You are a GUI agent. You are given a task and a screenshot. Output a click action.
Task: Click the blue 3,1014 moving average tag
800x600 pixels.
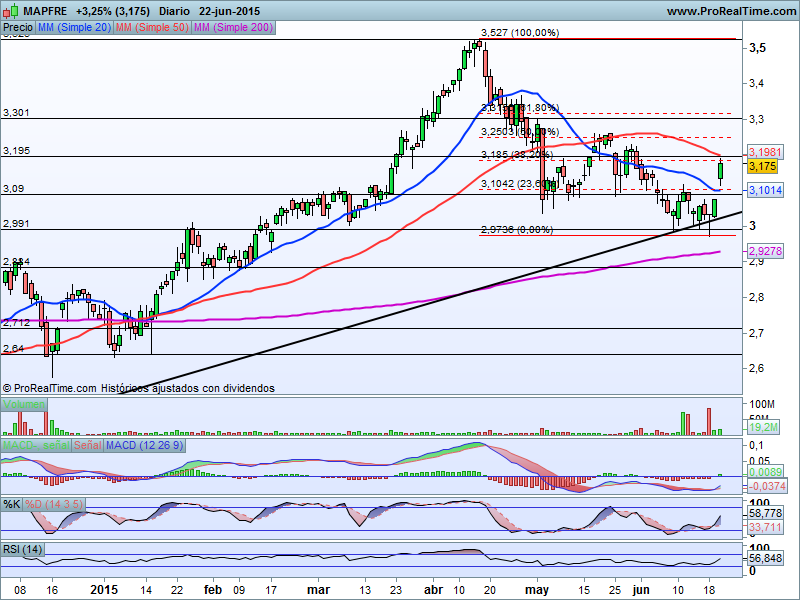pyautogui.click(x=765, y=190)
